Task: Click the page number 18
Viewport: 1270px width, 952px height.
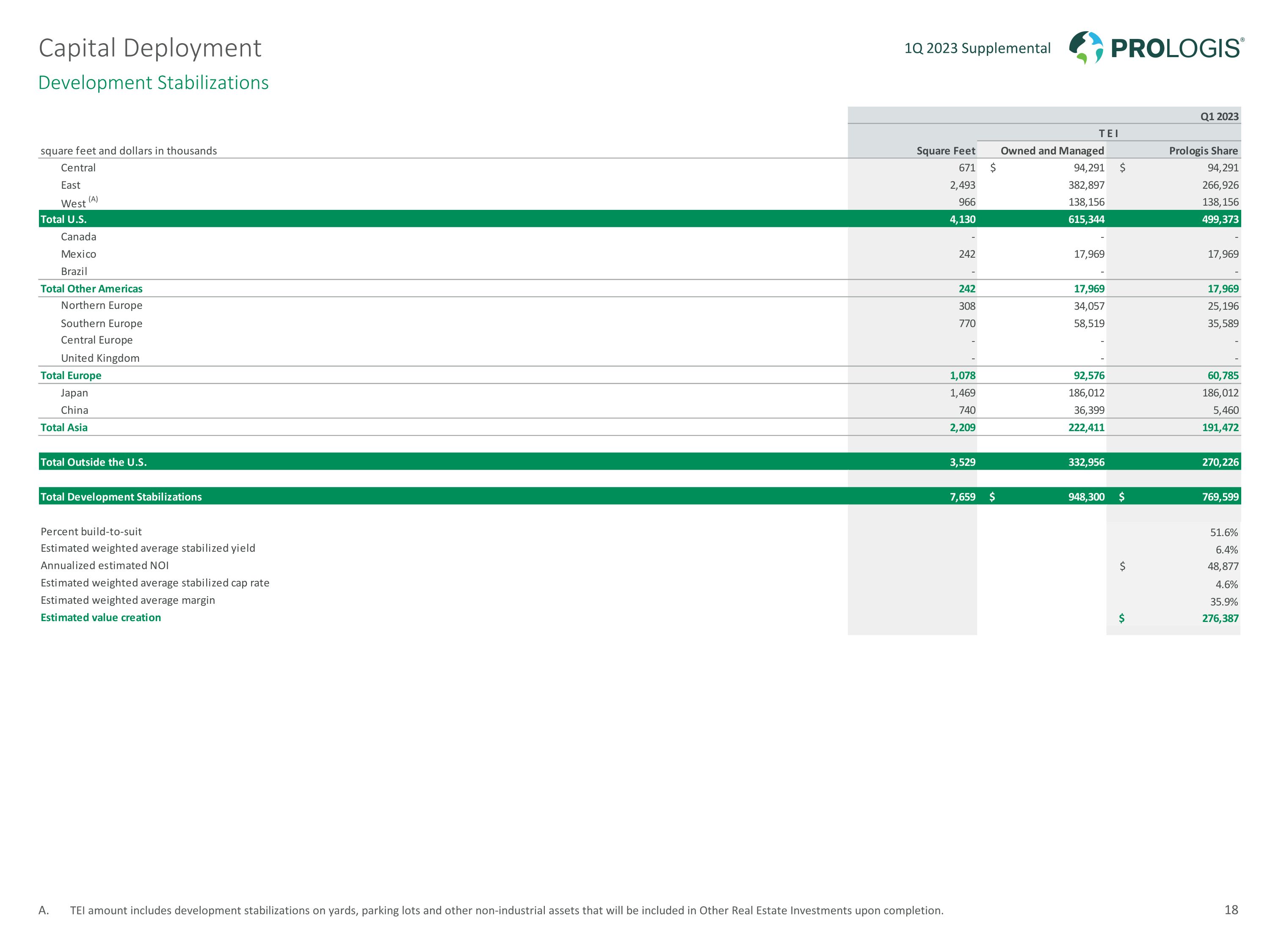Action: pos(1231,910)
